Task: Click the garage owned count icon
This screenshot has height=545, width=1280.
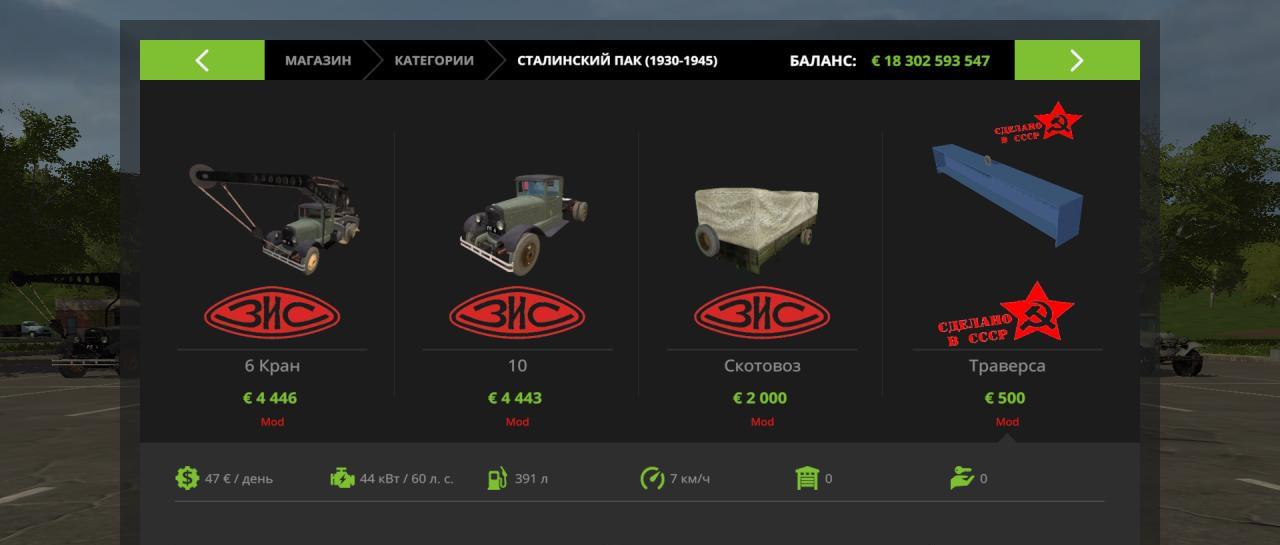Action: (x=807, y=478)
